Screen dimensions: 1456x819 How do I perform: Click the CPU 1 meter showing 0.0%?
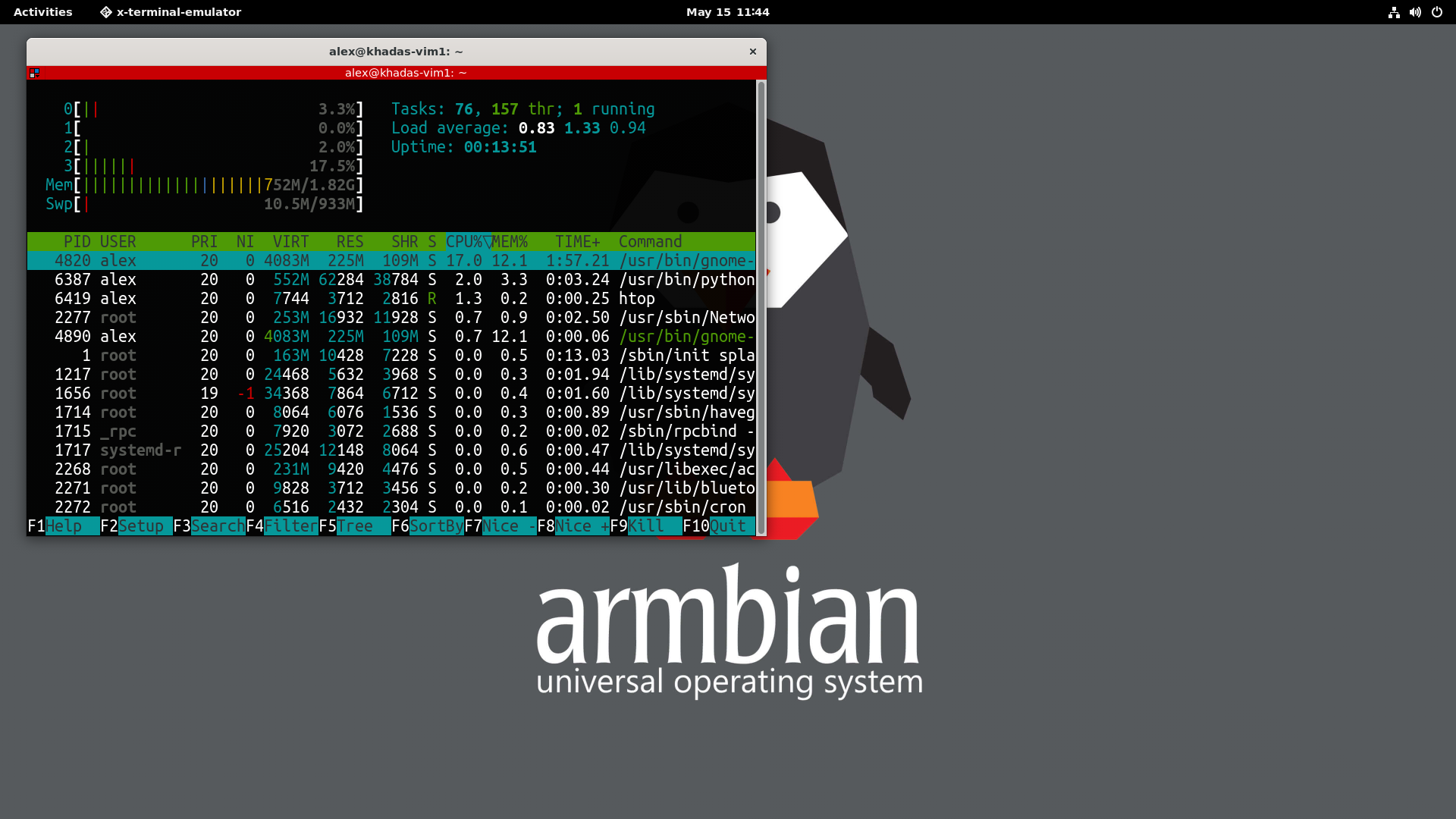pos(214,128)
